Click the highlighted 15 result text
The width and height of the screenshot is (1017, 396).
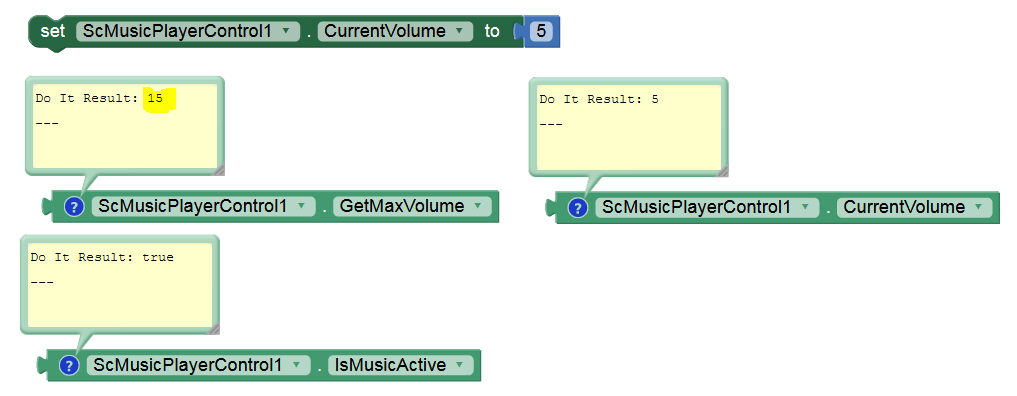[156, 99]
